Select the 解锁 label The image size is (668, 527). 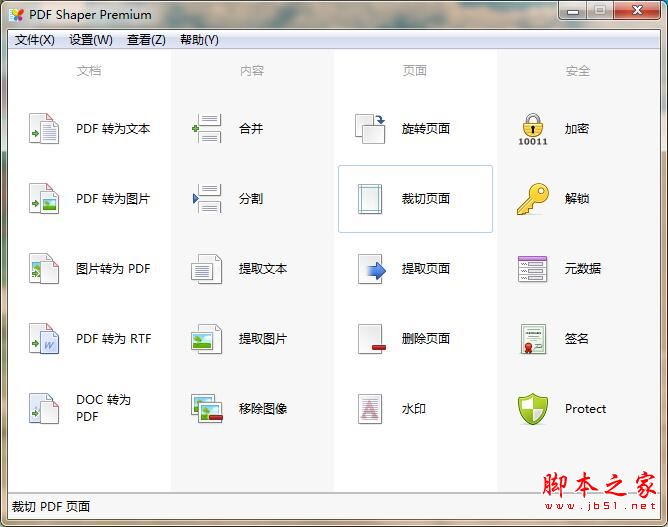click(x=577, y=199)
